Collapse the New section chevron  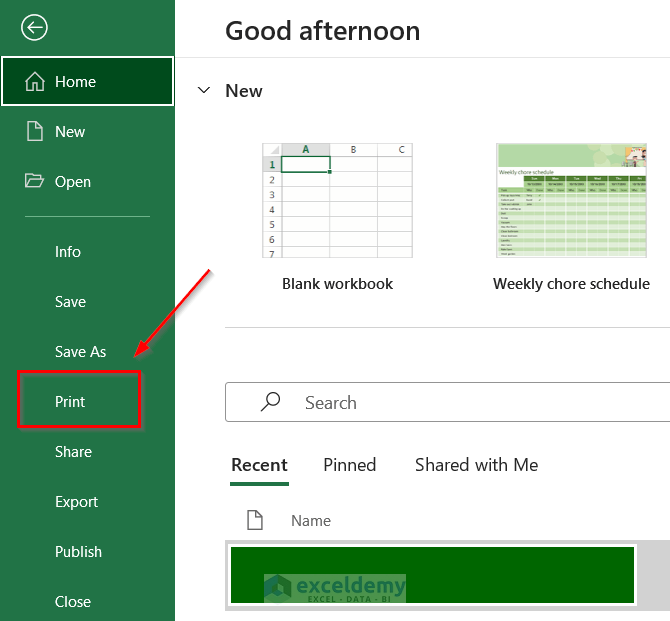pos(204,91)
